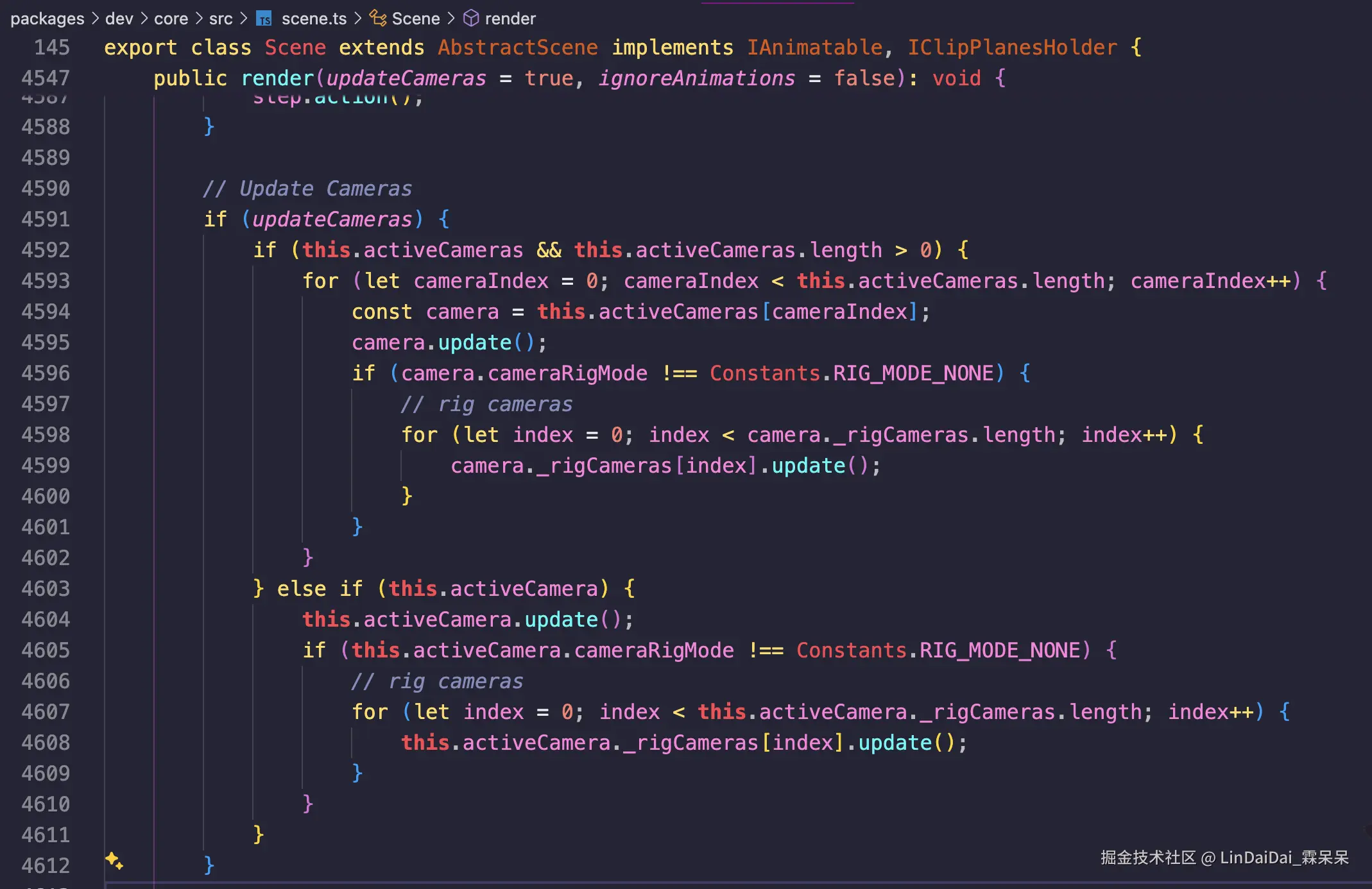
Task: Expand the src breadcrumb segment
Action: tap(221, 19)
